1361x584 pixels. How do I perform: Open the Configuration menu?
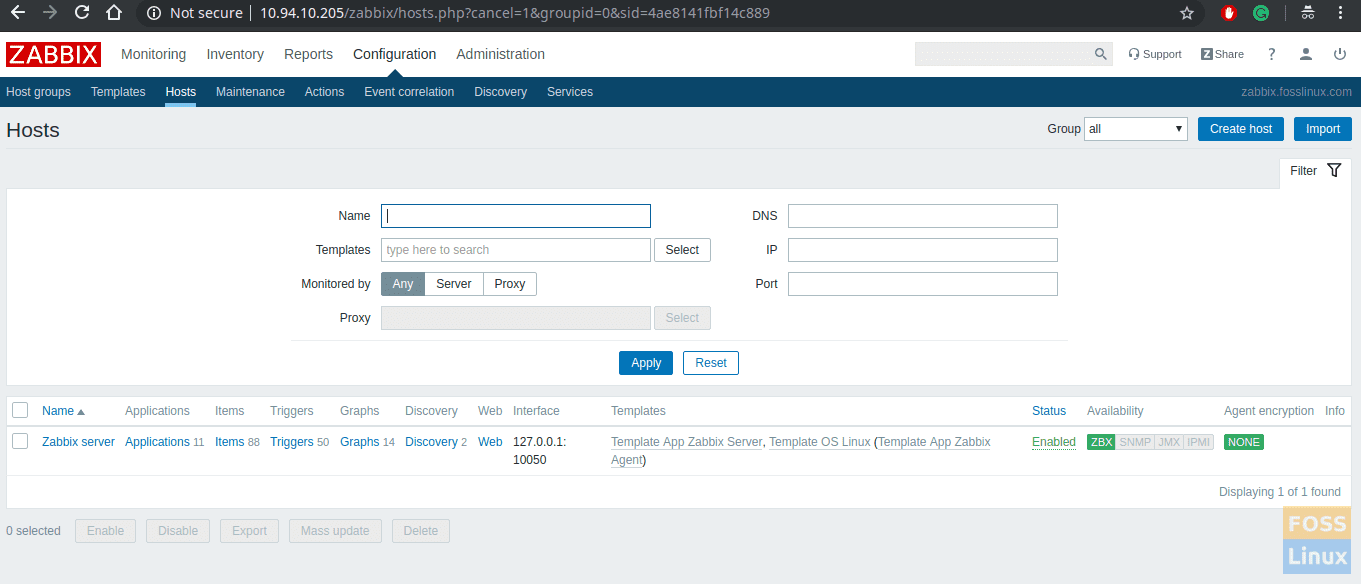(395, 54)
